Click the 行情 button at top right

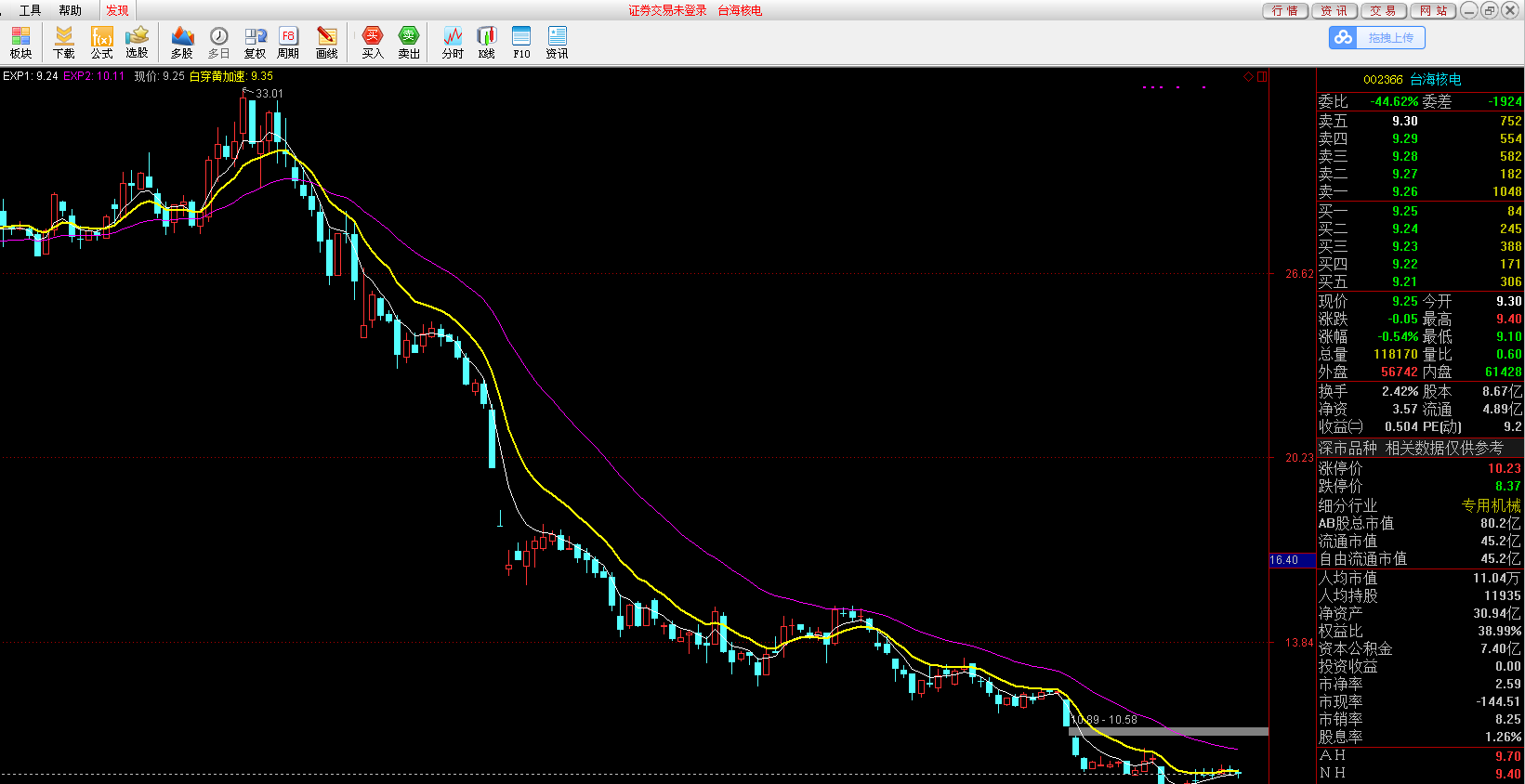(x=1285, y=10)
